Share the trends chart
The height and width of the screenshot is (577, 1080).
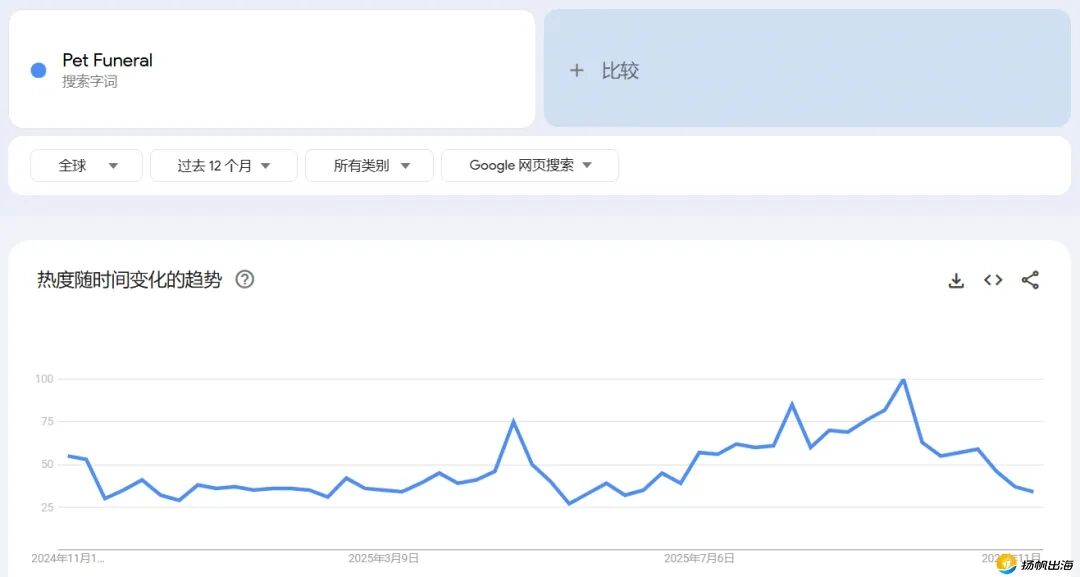pyautogui.click(x=1030, y=280)
